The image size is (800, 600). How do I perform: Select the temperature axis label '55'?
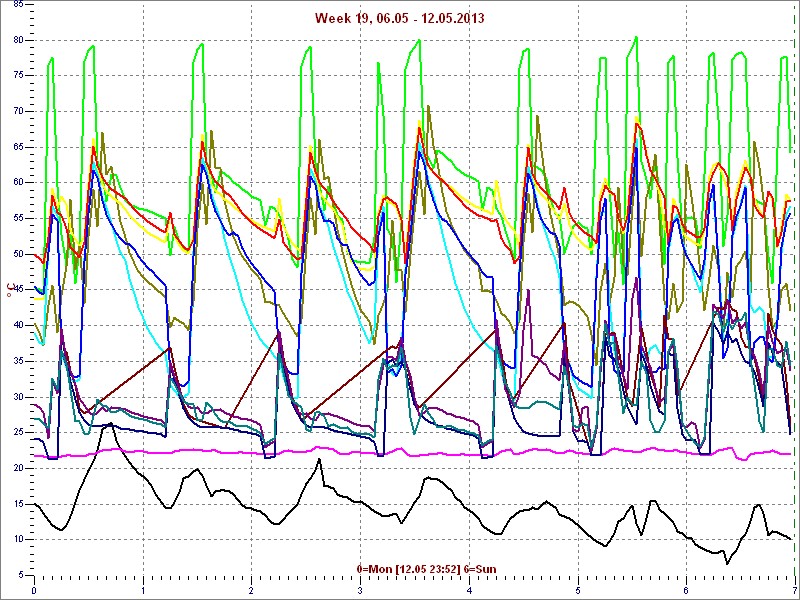(18, 218)
